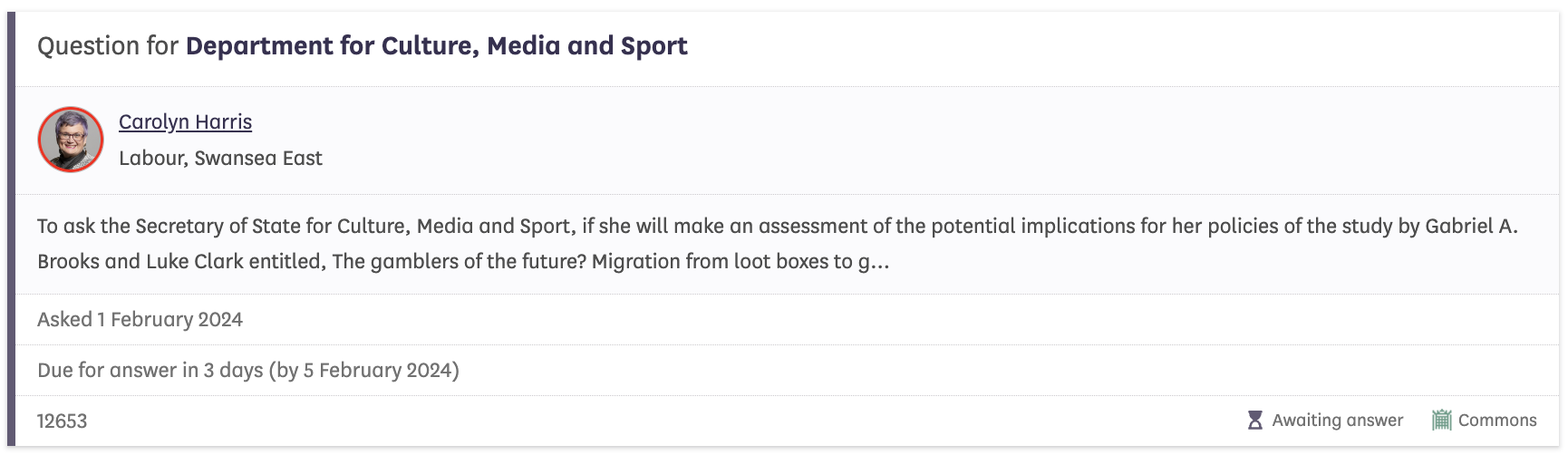Click Carolyn Harris portrait photo
This screenshot has width=1568, height=455.
(x=71, y=140)
